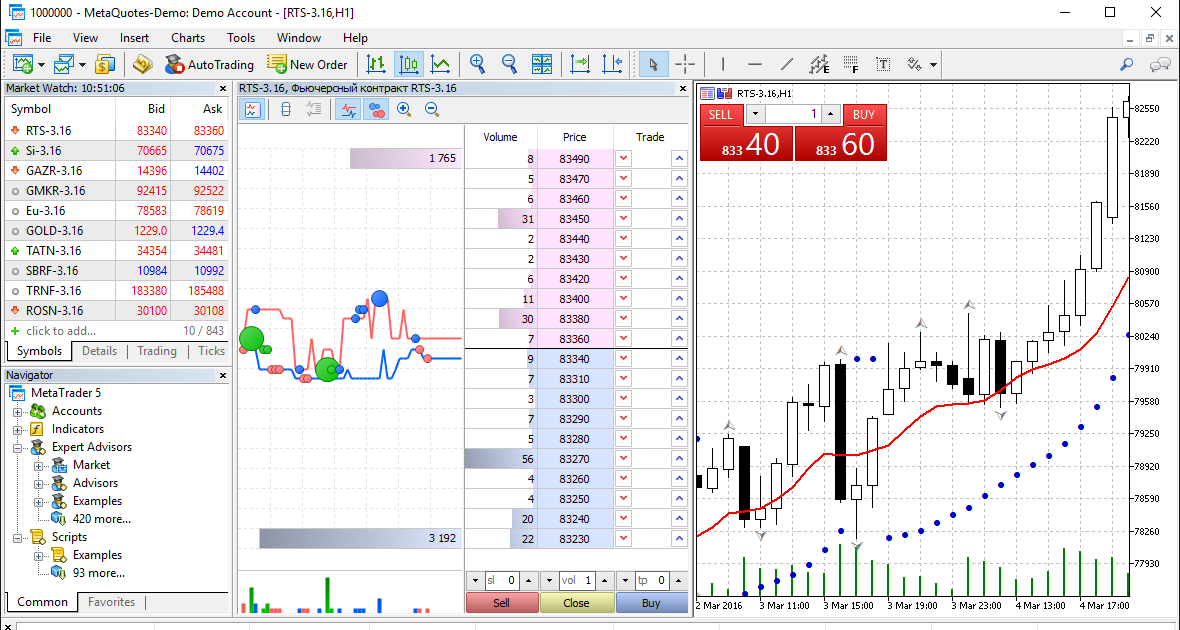Zoom out of the chart from main toolbar
The image size is (1180, 630).
point(509,65)
